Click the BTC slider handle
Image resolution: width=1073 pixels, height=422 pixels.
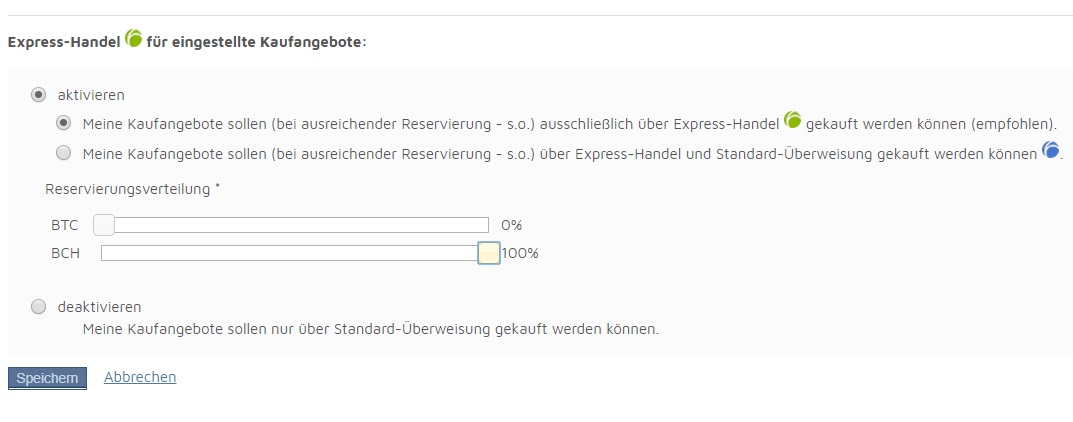pyautogui.click(x=104, y=225)
